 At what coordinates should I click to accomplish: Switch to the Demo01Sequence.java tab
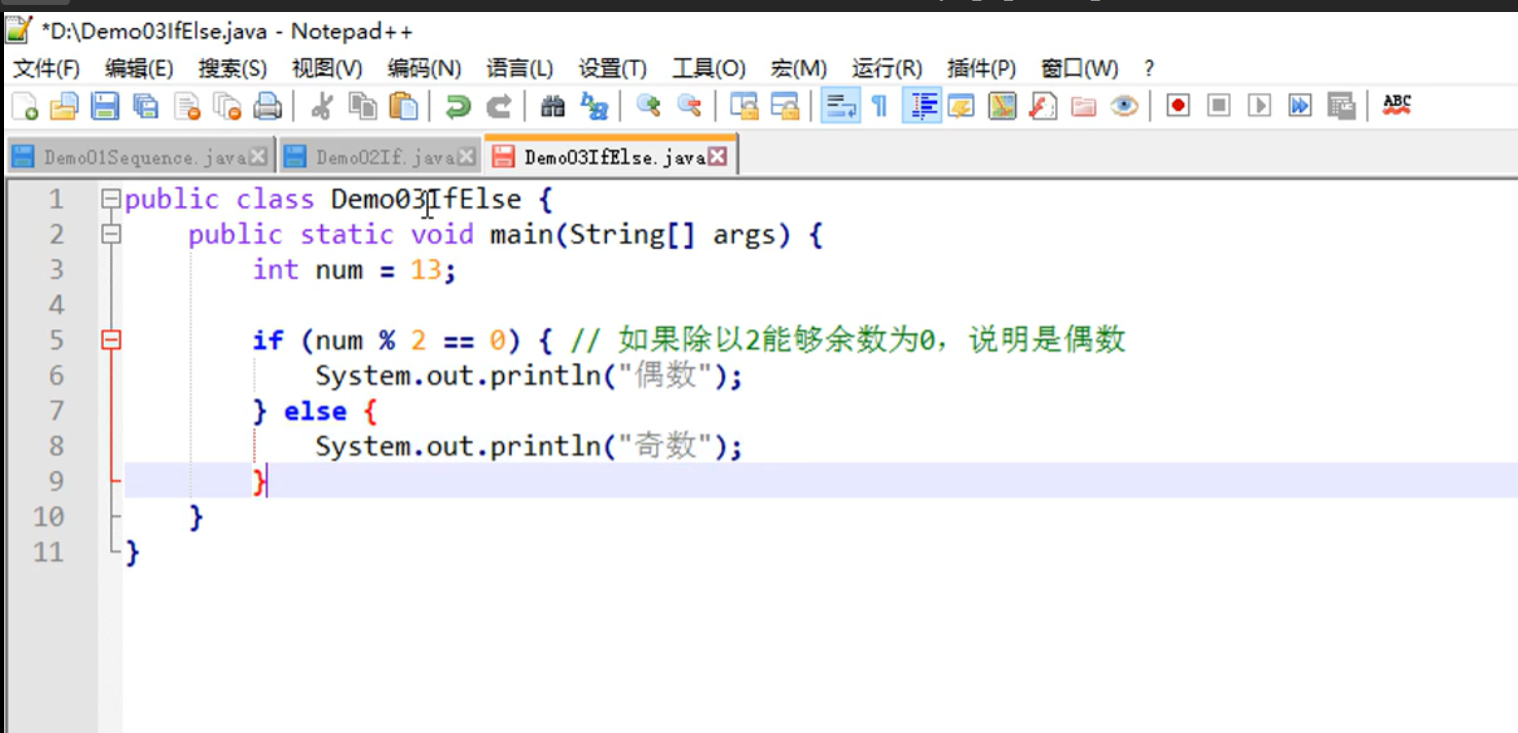(x=120, y=156)
